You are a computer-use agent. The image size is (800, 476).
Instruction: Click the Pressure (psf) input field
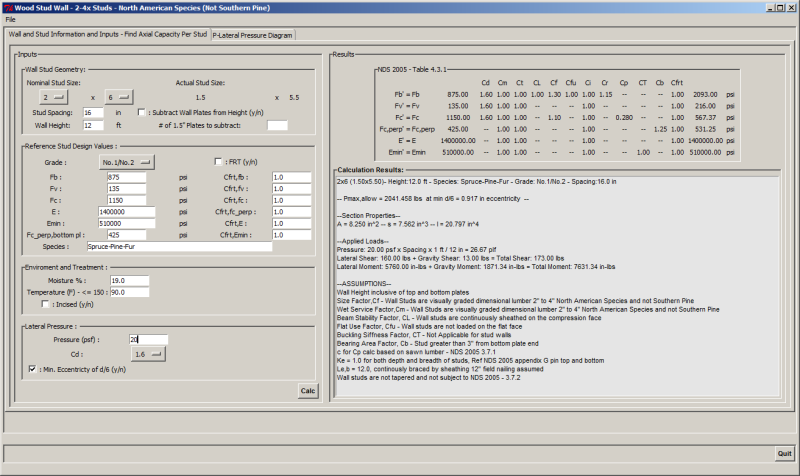[148, 339]
